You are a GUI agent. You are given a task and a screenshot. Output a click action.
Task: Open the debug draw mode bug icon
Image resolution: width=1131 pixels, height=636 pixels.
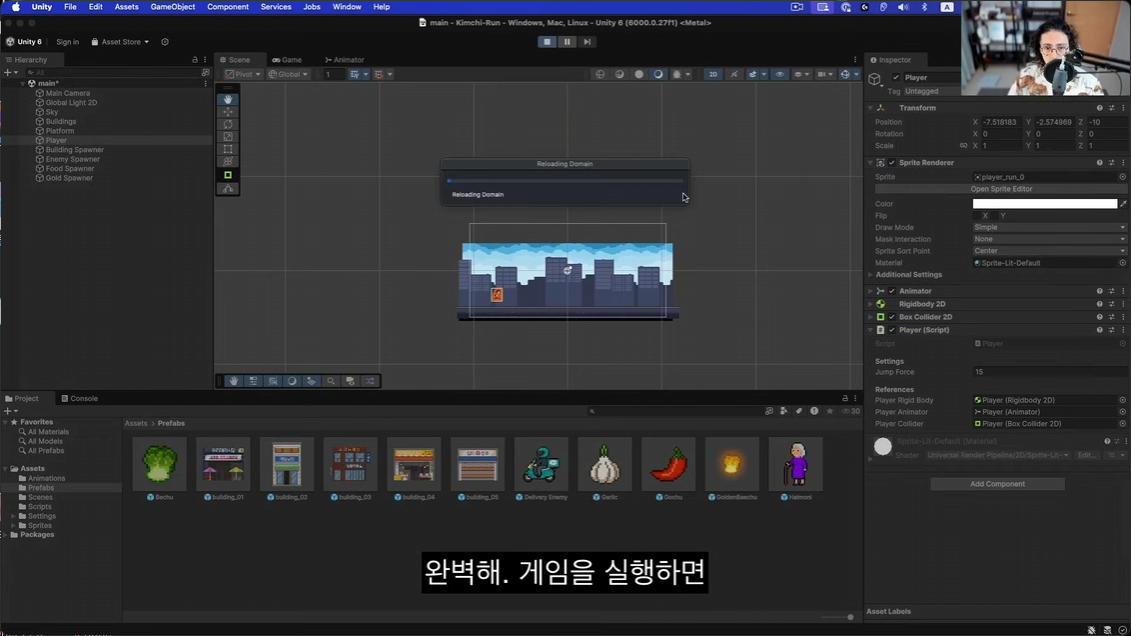tap(679, 74)
